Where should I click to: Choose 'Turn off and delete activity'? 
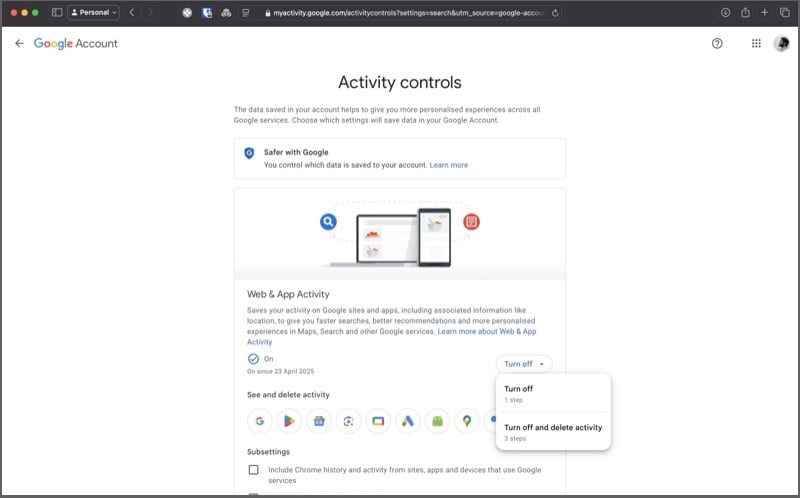[552, 431]
